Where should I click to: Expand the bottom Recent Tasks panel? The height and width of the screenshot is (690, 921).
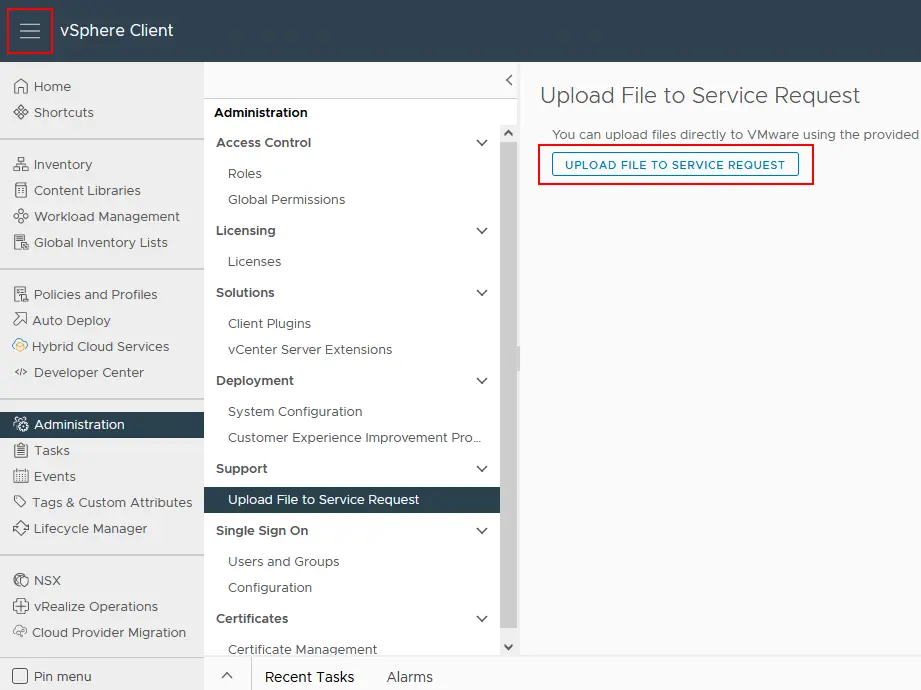click(x=227, y=676)
